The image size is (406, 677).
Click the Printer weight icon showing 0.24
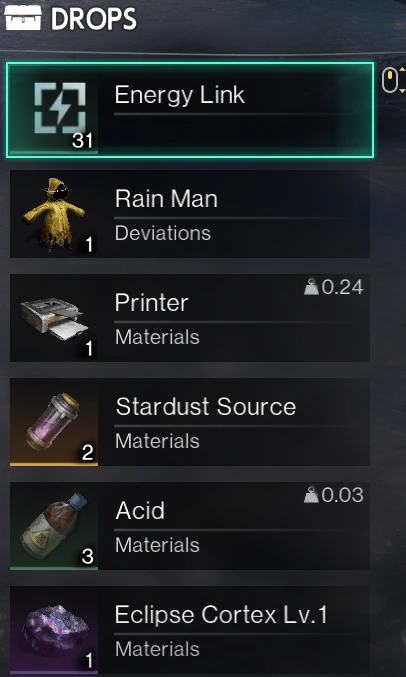[x=311, y=288]
